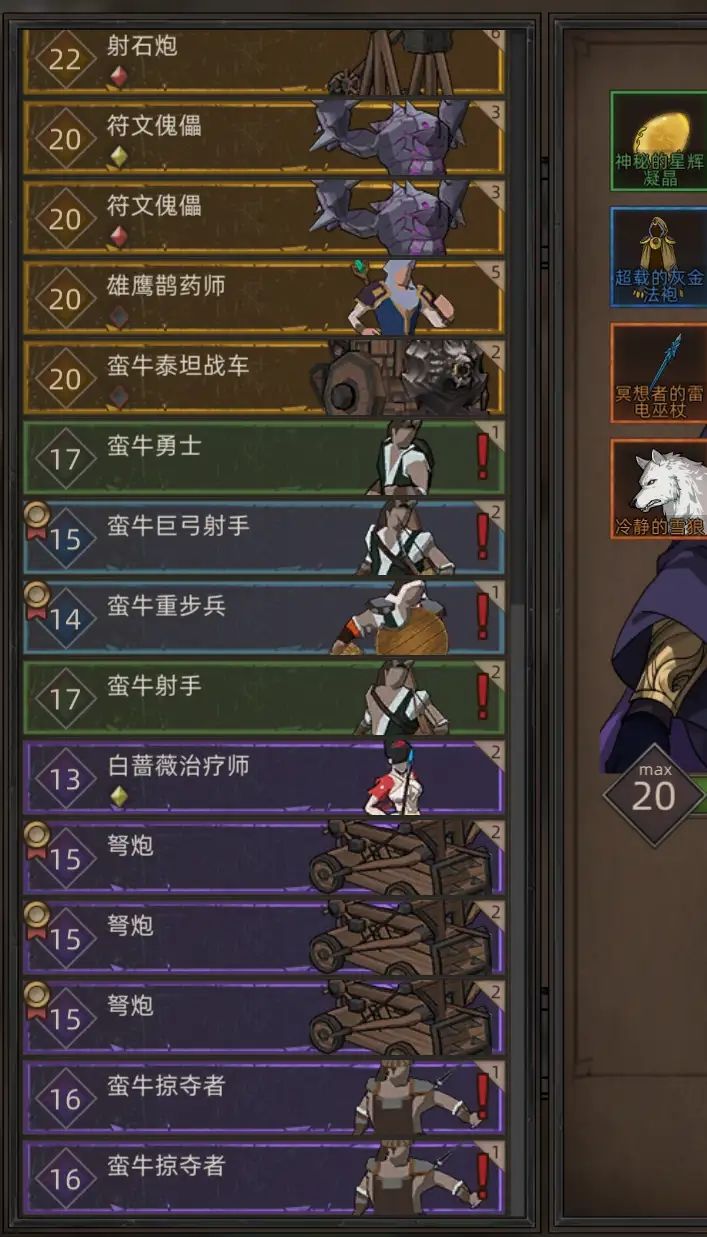Select the 射石炮 unit row
Viewport: 707px width, 1237px height.
point(264,62)
